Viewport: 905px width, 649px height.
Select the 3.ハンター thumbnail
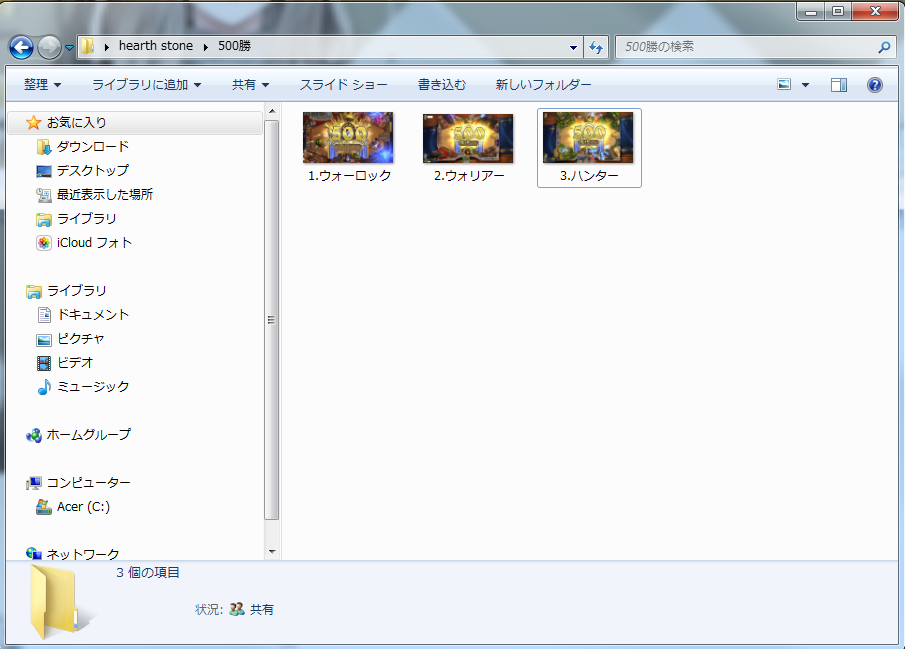coord(588,137)
